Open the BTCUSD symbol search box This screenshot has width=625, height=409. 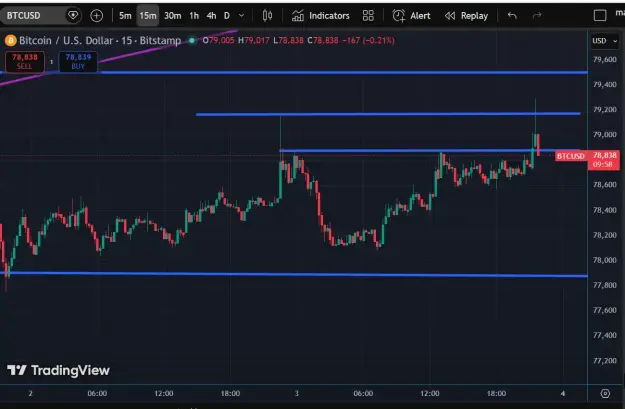coord(34,16)
